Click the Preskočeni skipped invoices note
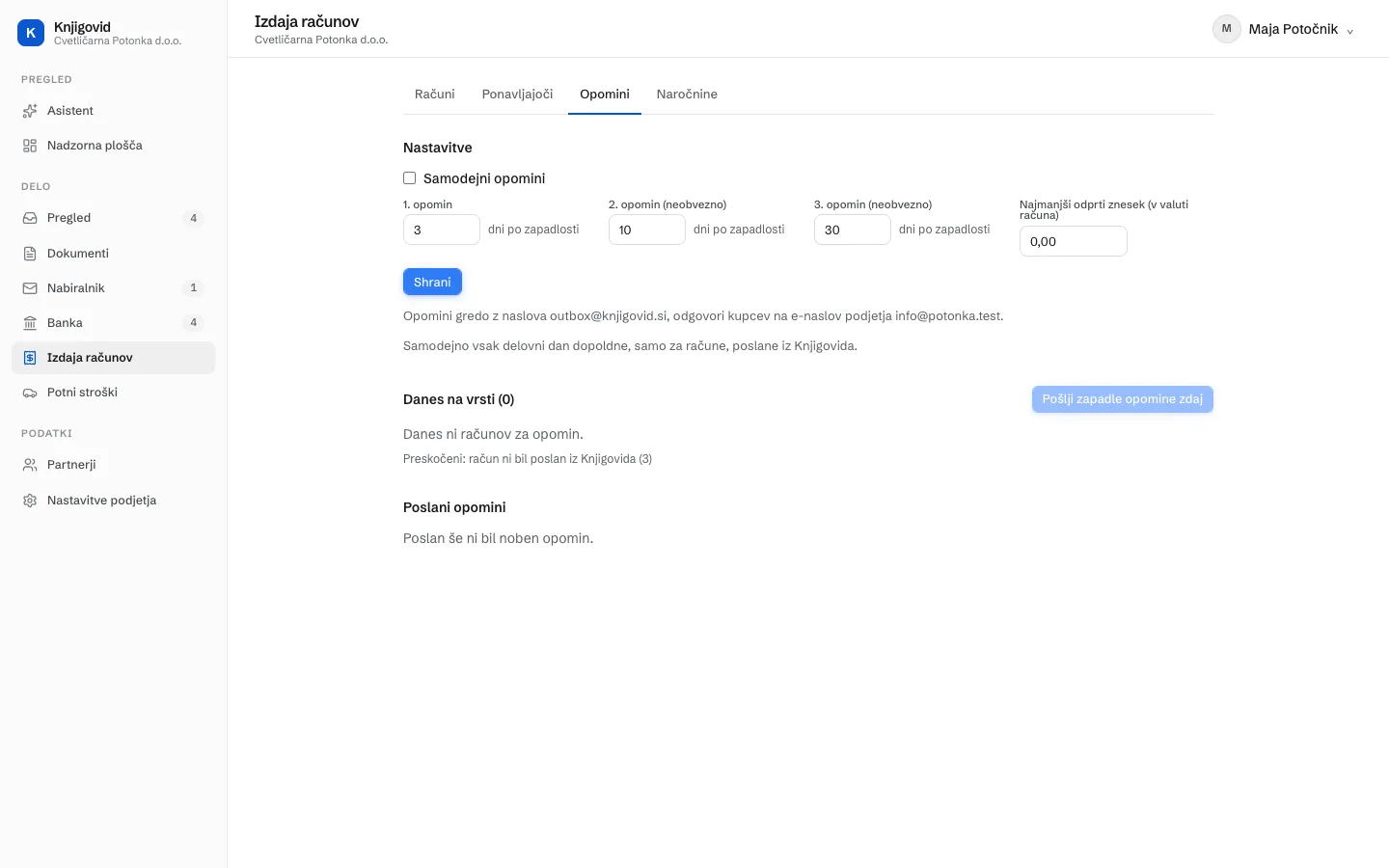The height and width of the screenshot is (868, 1389). coord(528,459)
